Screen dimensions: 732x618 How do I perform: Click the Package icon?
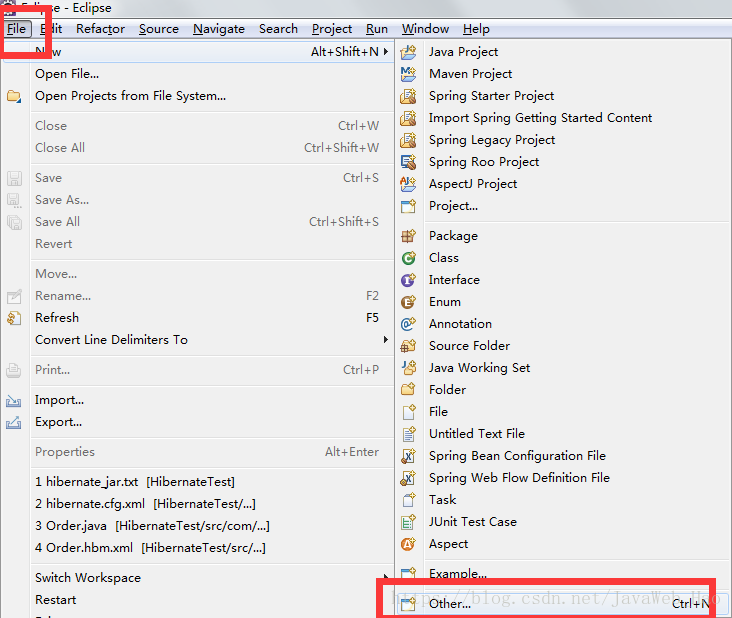click(x=408, y=236)
